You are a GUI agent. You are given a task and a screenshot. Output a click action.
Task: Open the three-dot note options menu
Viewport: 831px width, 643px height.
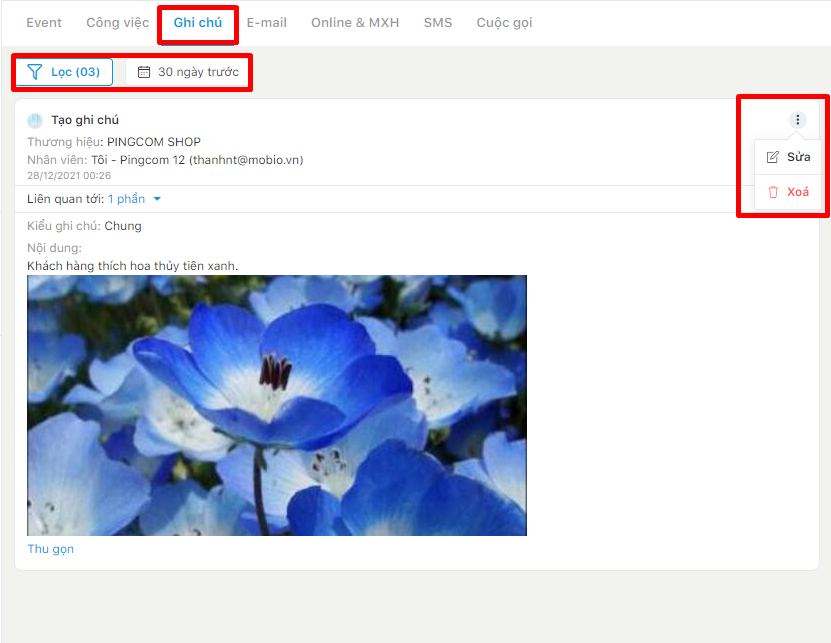coord(798,120)
